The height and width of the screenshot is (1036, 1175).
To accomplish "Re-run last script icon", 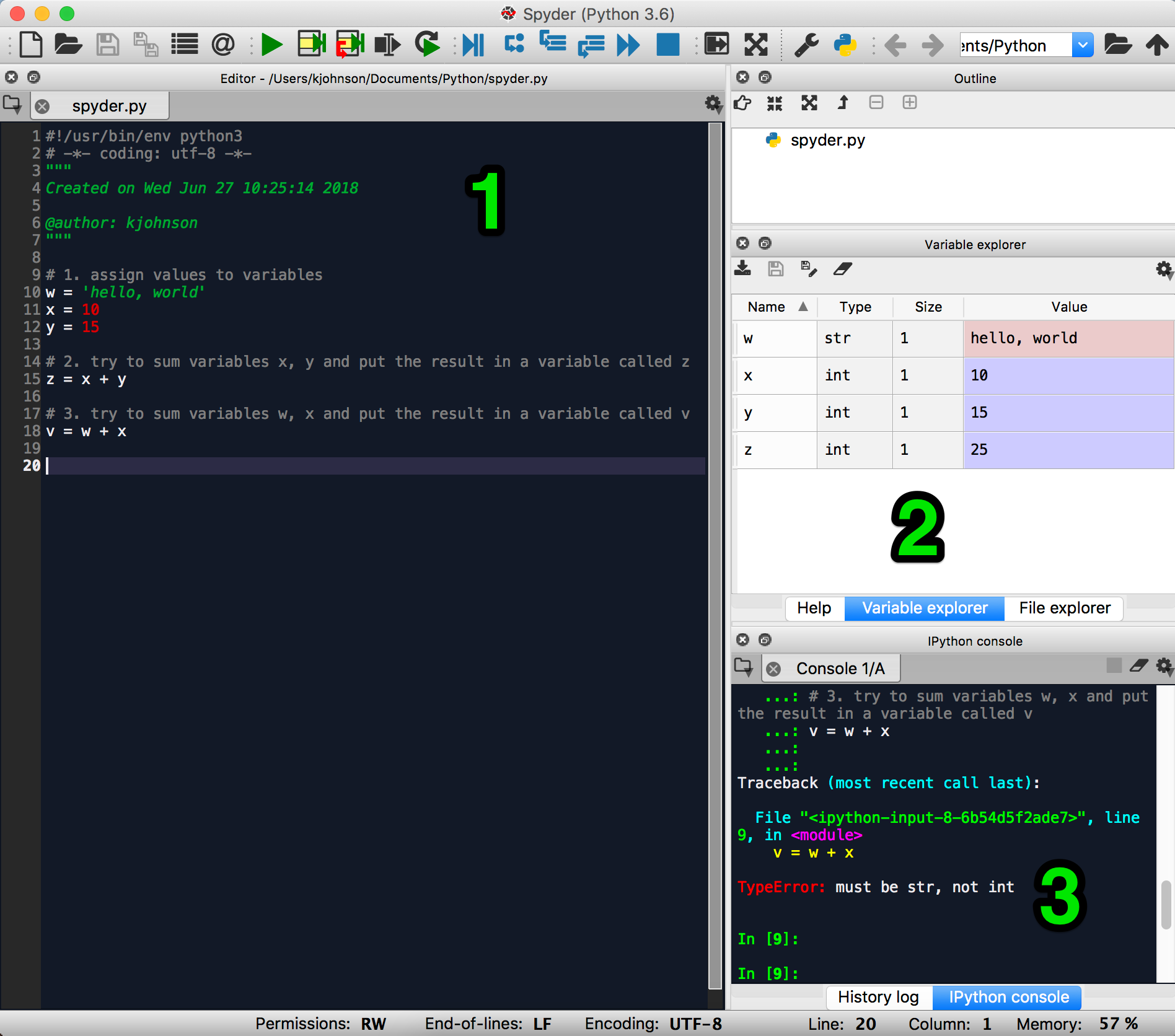I will coord(427,44).
